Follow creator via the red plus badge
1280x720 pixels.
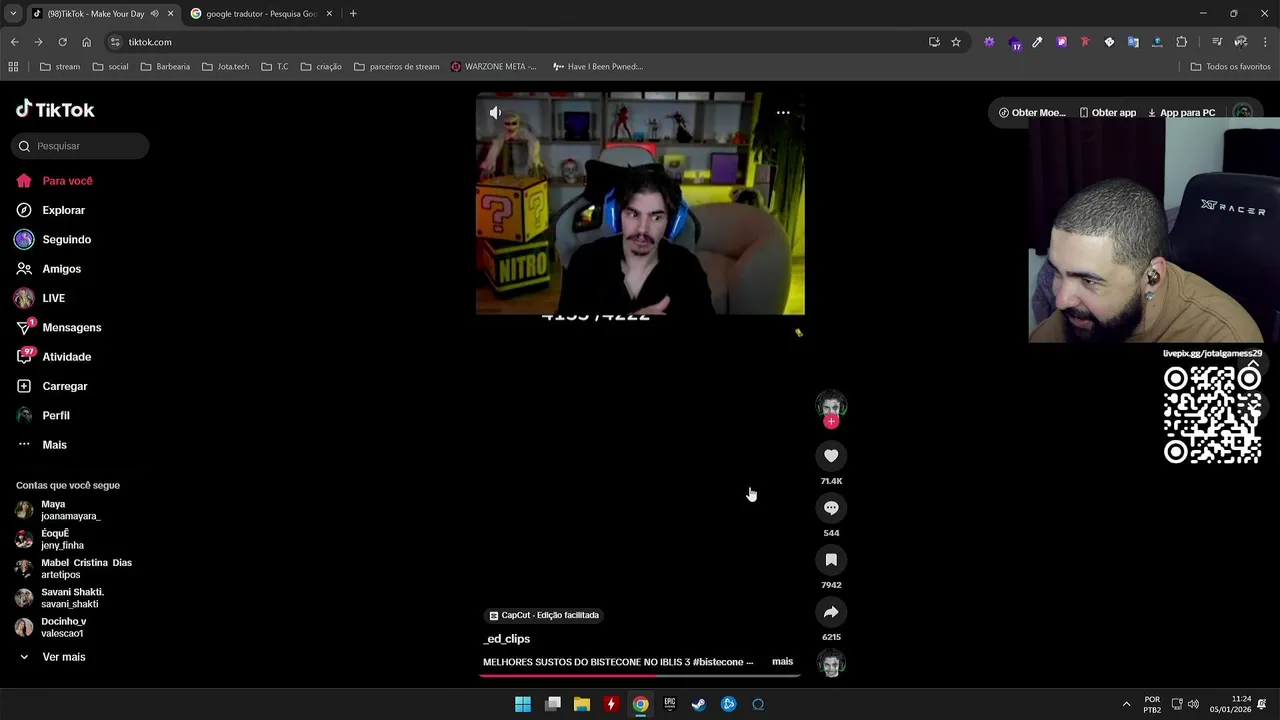point(831,422)
